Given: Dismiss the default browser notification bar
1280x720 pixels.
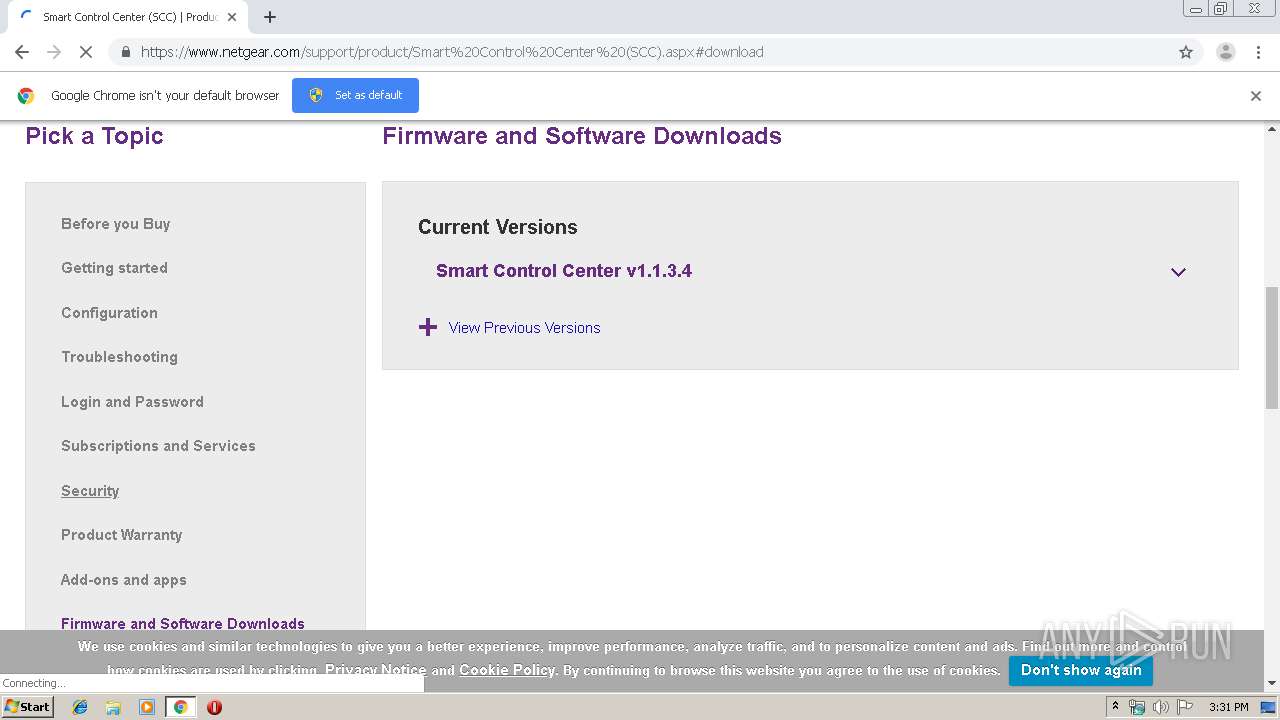Looking at the screenshot, I should (x=1256, y=96).
